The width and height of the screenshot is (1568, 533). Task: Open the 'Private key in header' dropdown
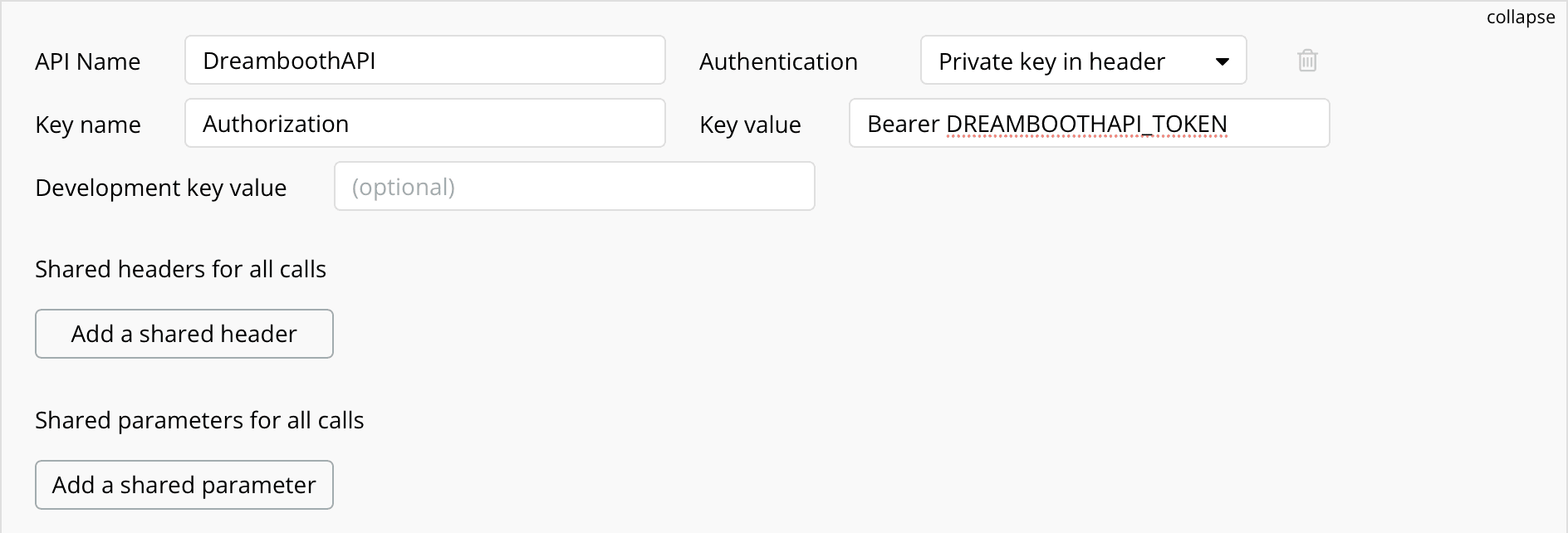(x=1082, y=61)
